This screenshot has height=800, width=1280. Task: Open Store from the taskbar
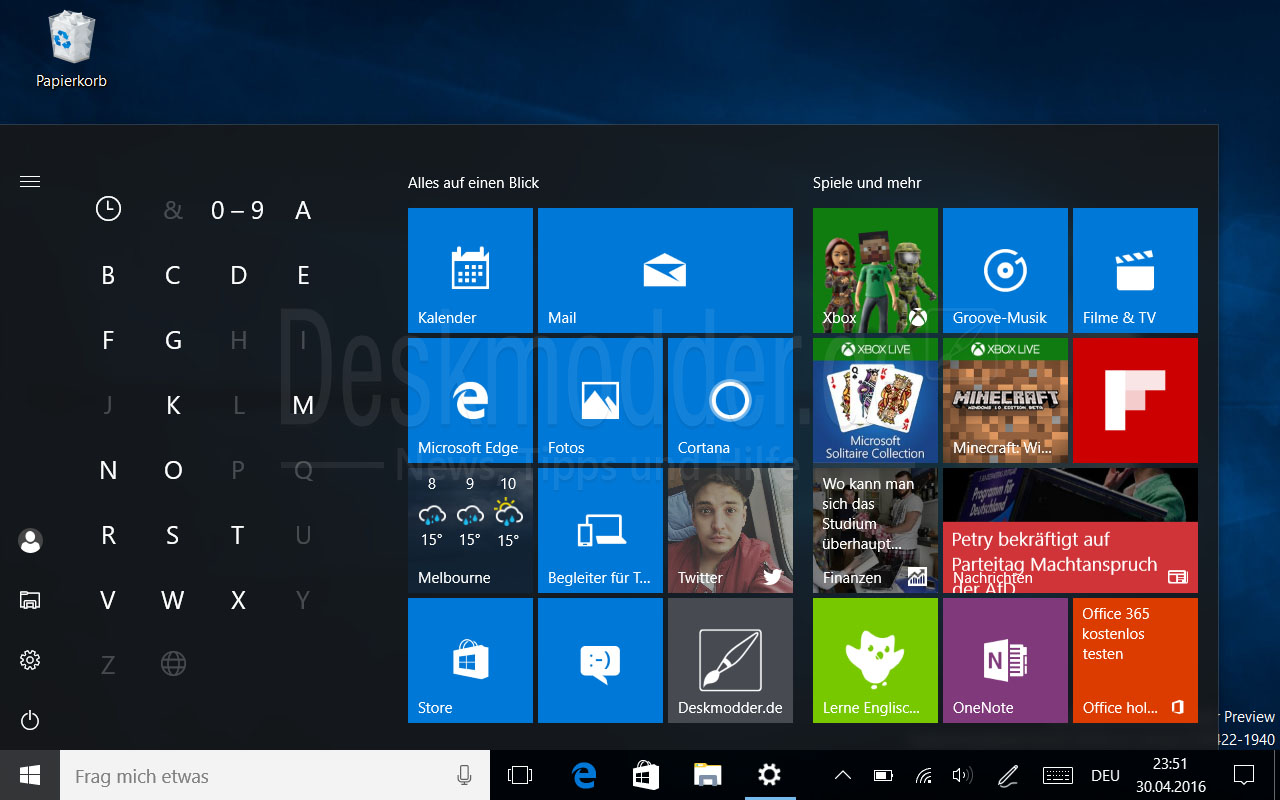click(646, 775)
